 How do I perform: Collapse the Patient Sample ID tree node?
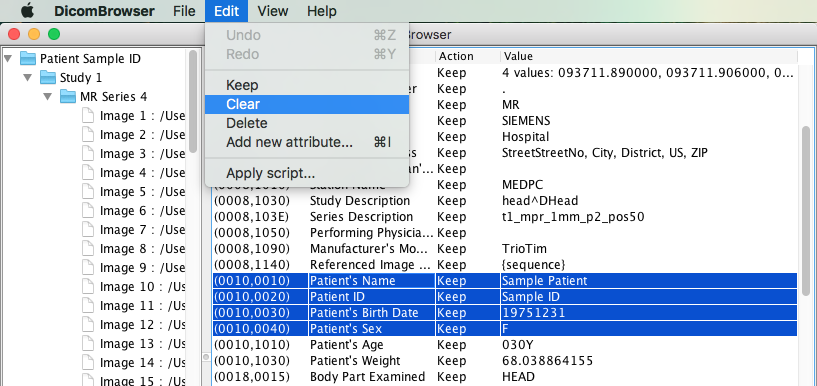[x=7, y=58]
